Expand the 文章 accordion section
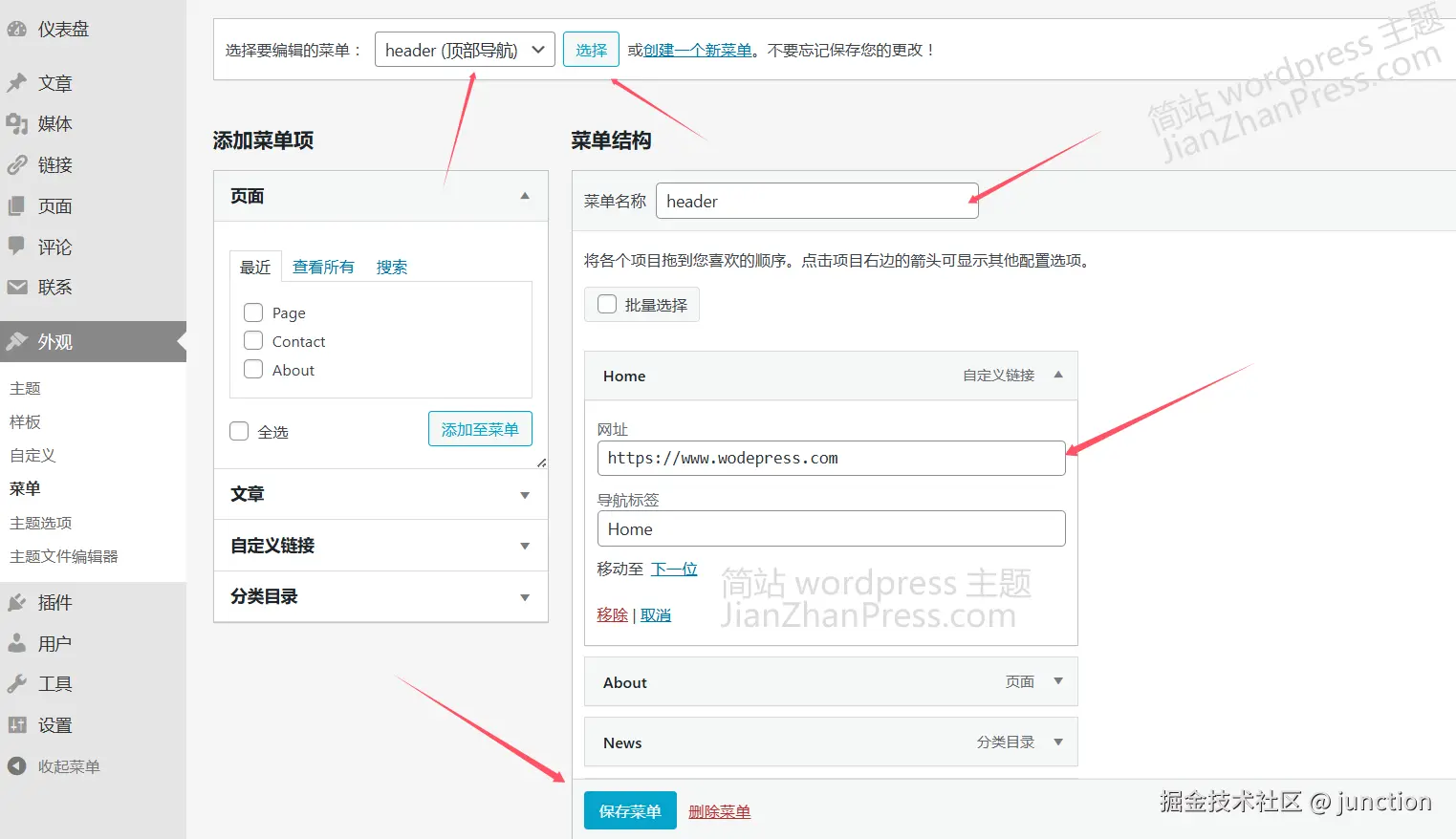The image size is (1456, 839). coord(380,494)
